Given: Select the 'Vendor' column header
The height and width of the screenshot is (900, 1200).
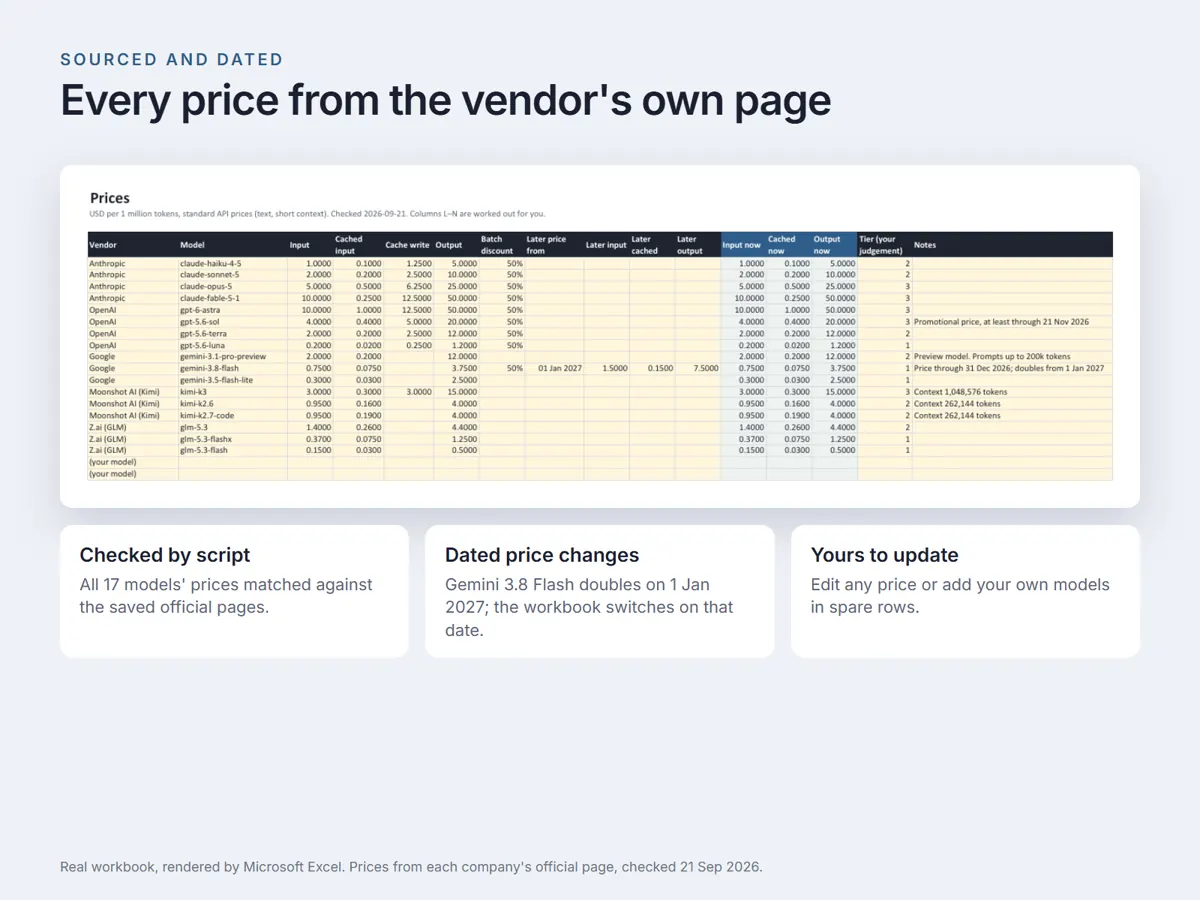Looking at the screenshot, I should (x=133, y=245).
